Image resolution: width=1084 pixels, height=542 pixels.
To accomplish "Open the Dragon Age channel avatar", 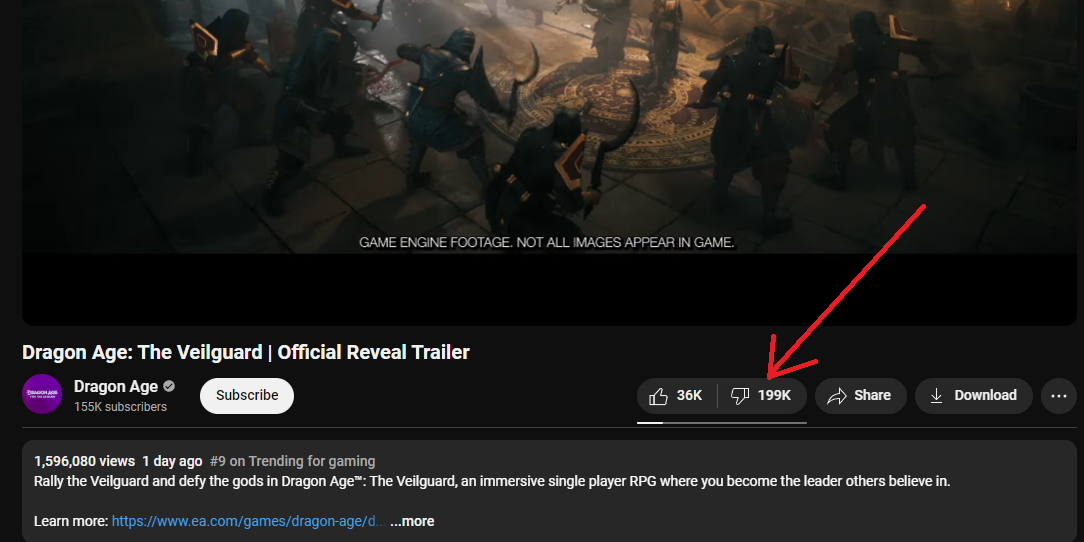I will coord(42,394).
